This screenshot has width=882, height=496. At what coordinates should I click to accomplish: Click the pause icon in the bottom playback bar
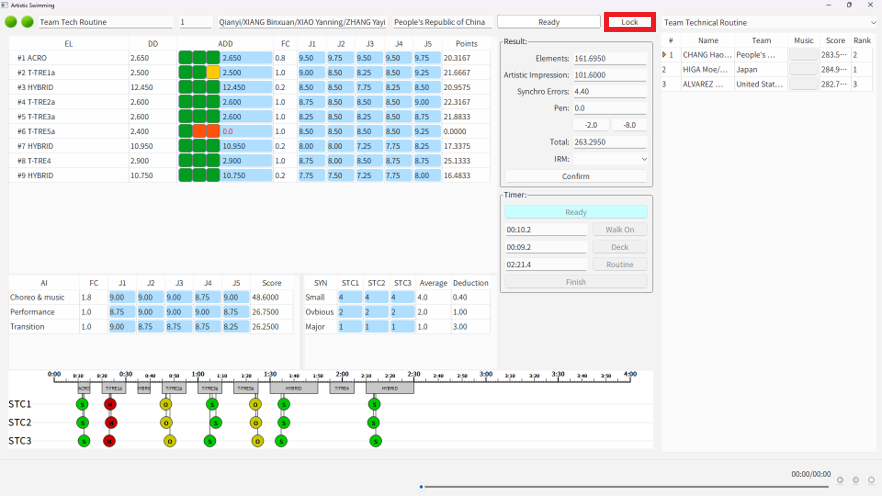pos(856,480)
